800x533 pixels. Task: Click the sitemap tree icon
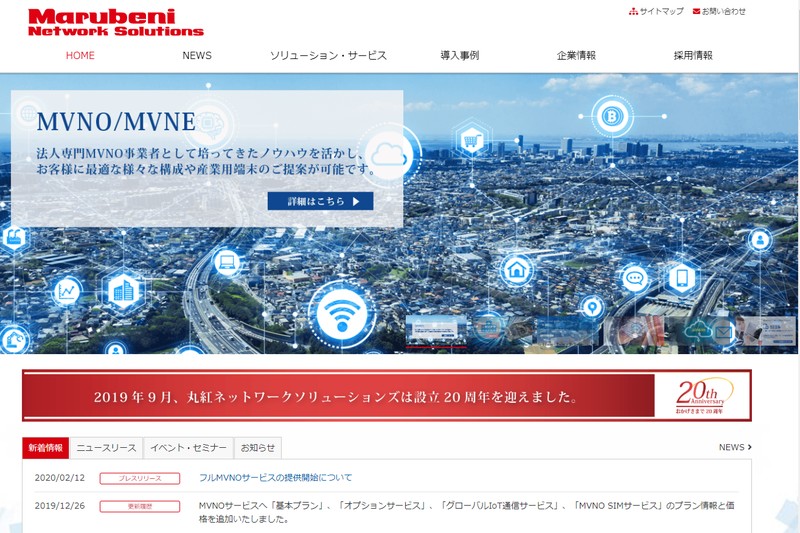point(633,11)
